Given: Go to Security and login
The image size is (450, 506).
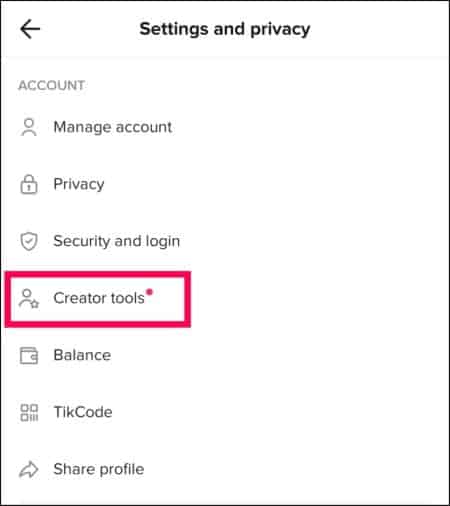Looking at the screenshot, I should [117, 241].
